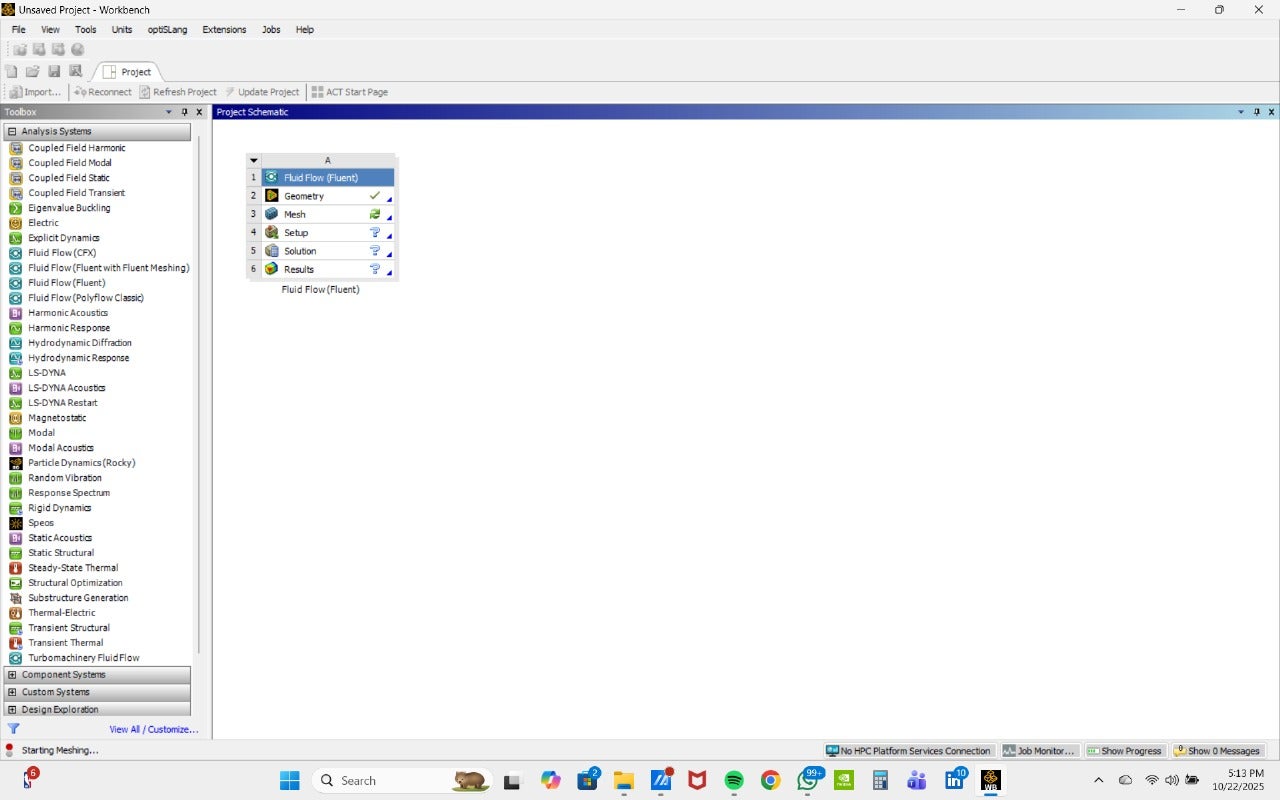The image size is (1280, 800).
Task: Click the Steady-State Thermal system icon
Action: [16, 568]
